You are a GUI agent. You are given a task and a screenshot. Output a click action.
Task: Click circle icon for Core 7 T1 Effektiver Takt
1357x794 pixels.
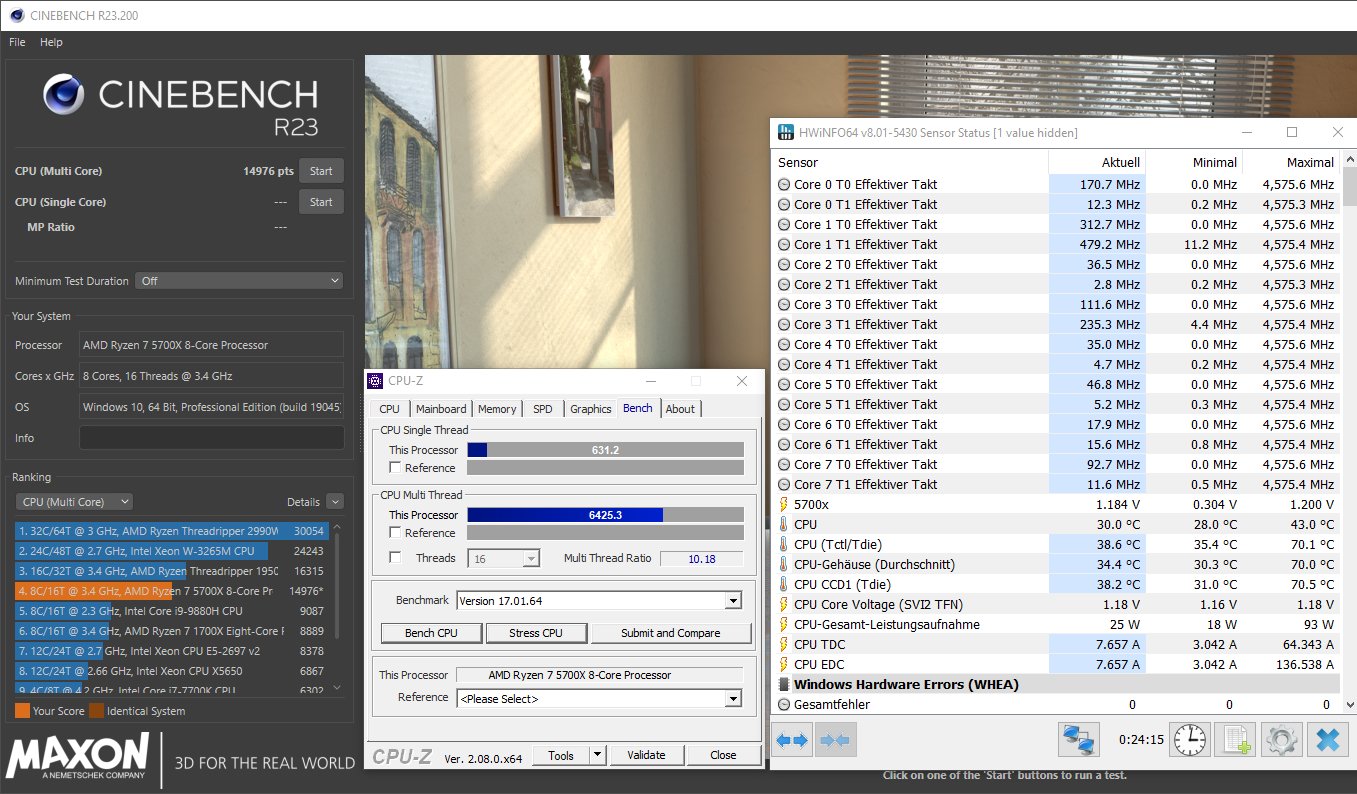tap(784, 484)
